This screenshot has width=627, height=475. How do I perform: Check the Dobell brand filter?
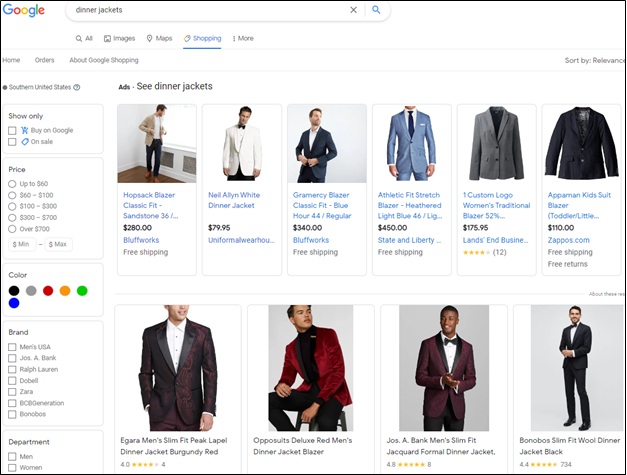(x=12, y=381)
